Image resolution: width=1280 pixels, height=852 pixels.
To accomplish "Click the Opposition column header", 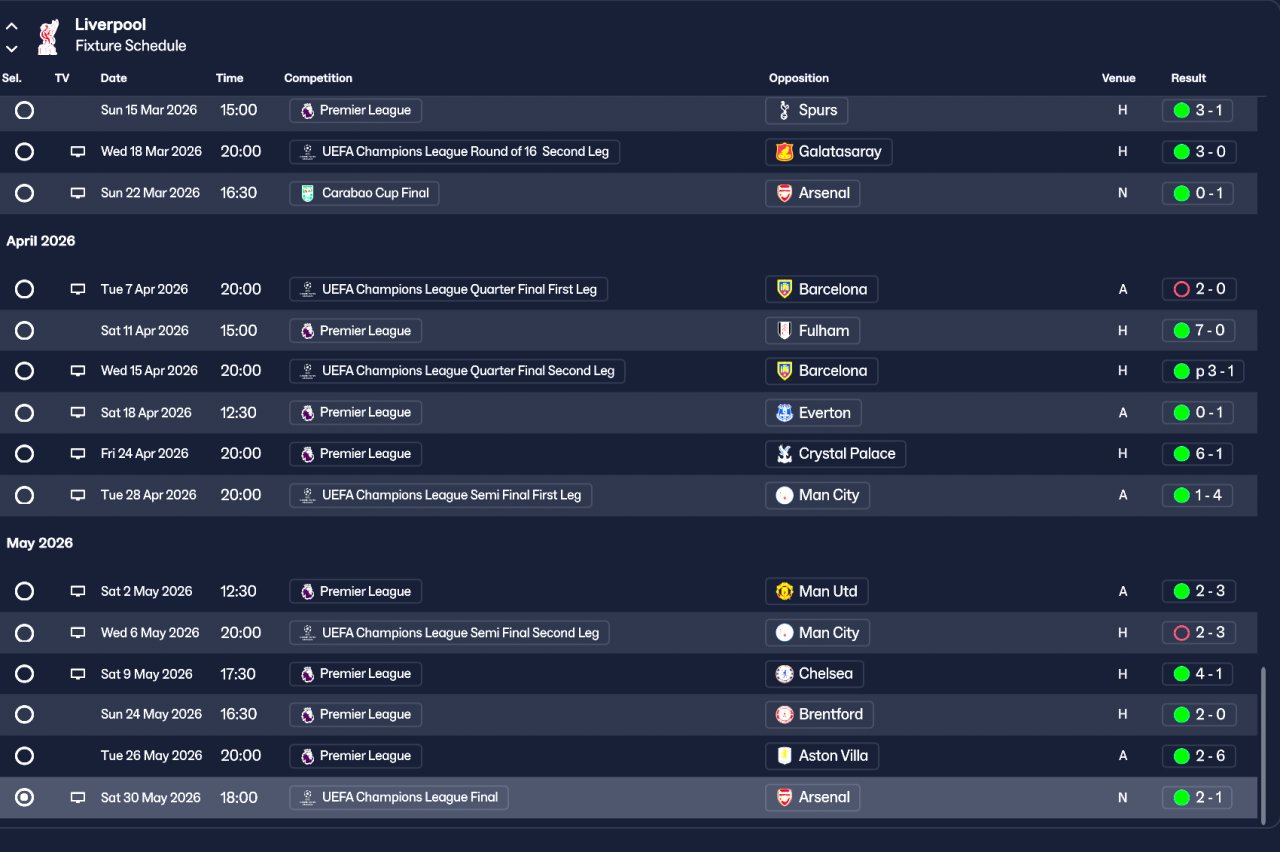I will pyautogui.click(x=799, y=78).
